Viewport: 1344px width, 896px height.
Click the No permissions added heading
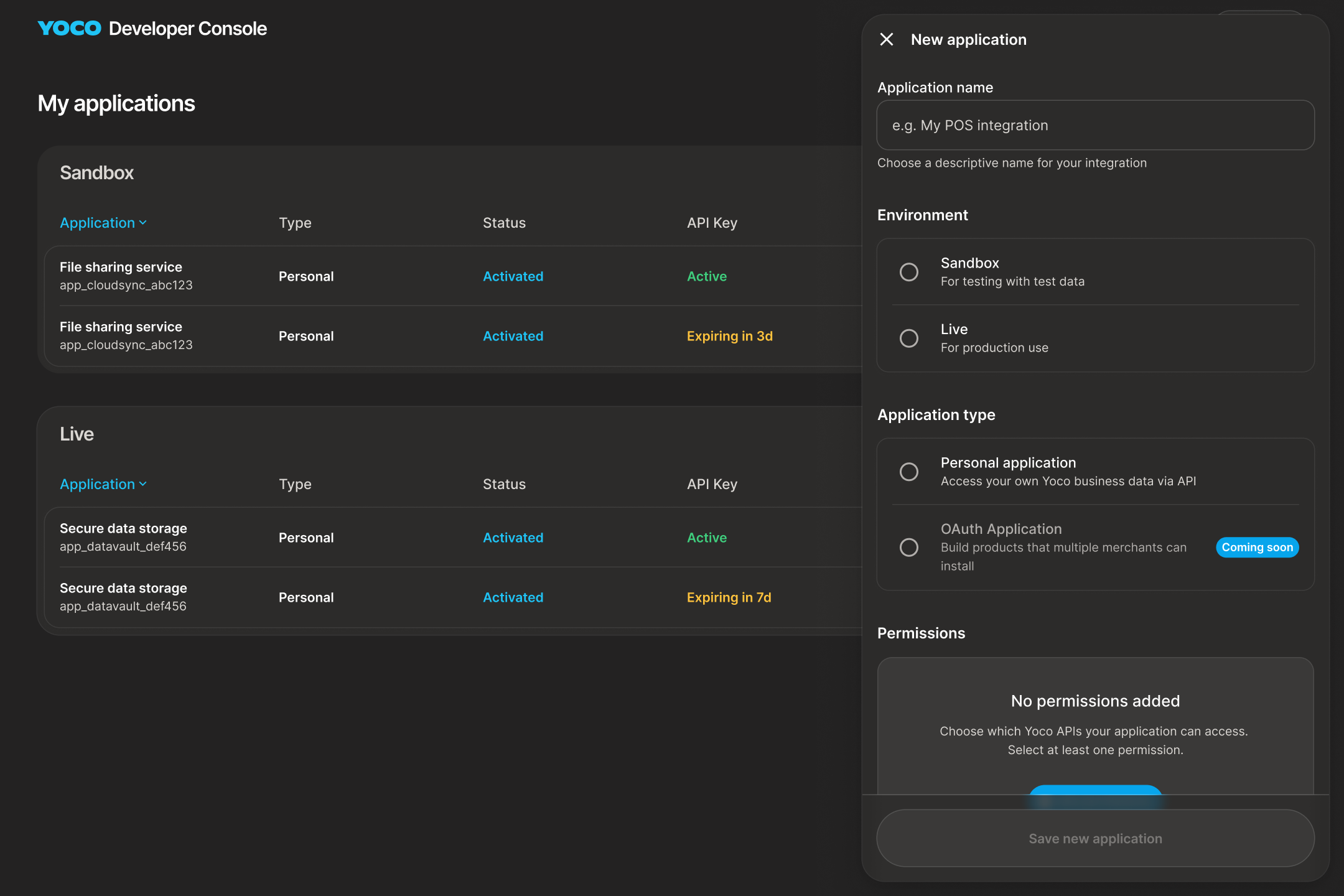tap(1095, 701)
